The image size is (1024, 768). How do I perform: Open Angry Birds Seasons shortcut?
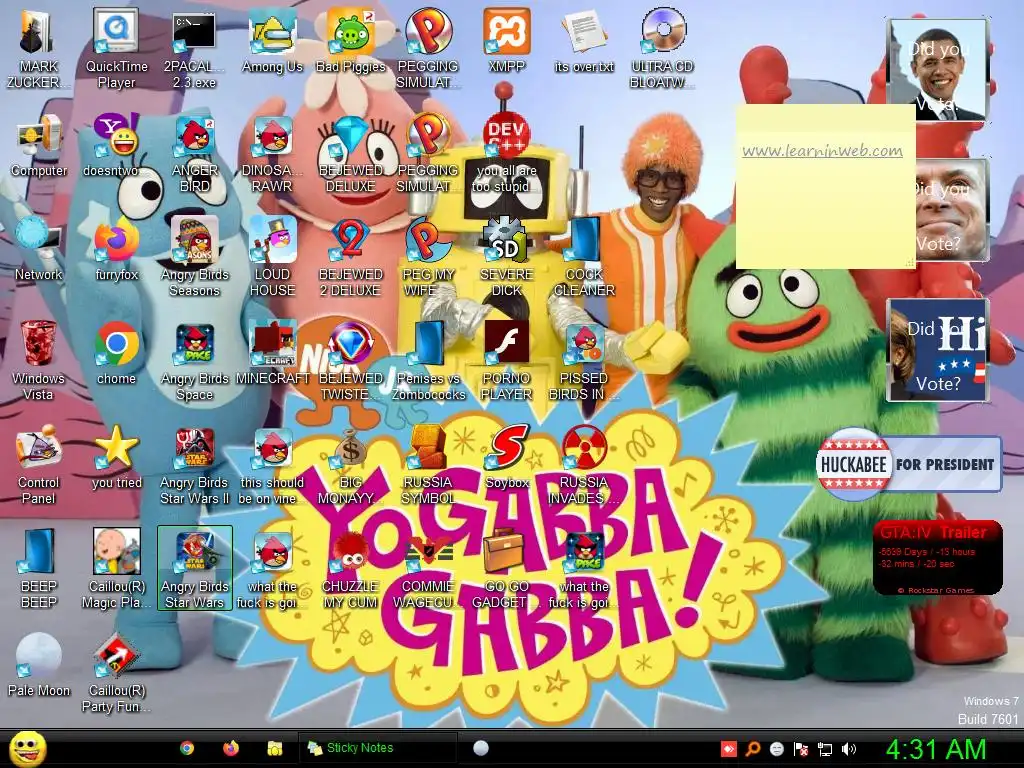click(x=195, y=257)
